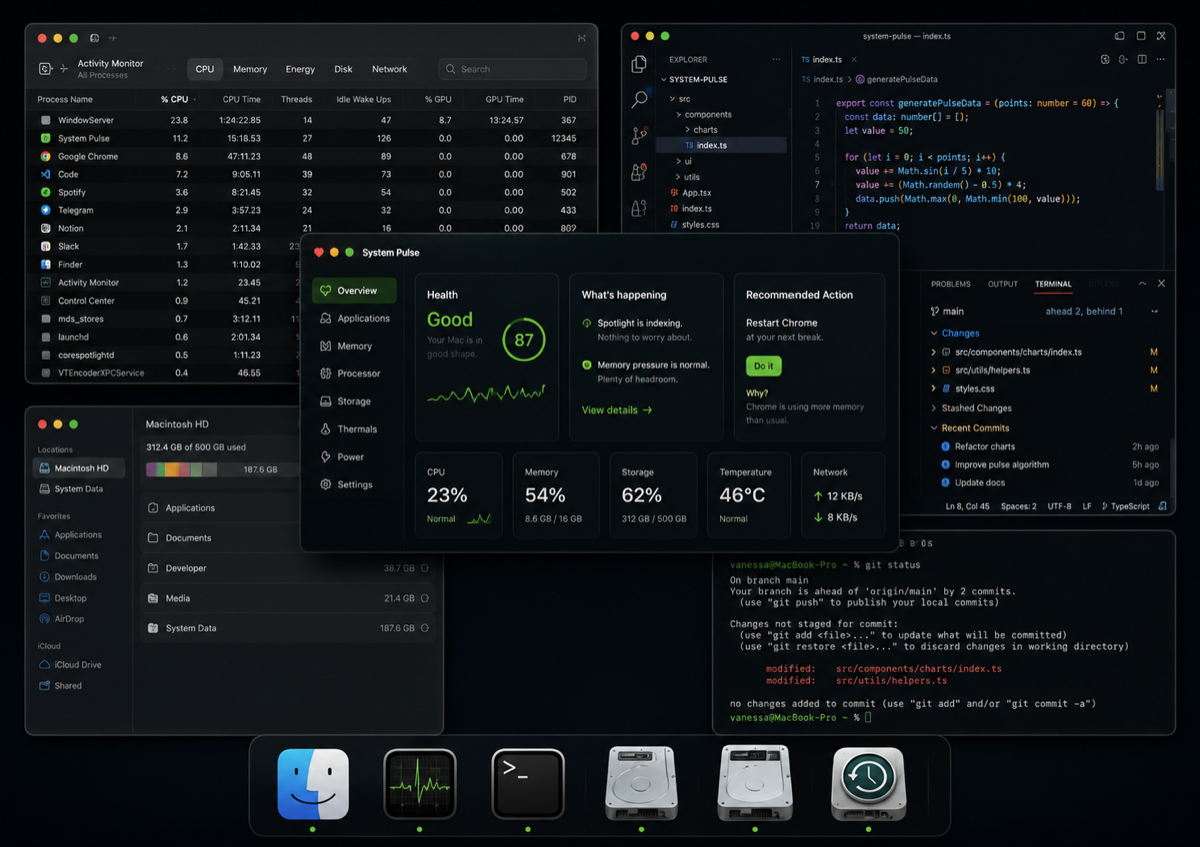
Task: Expand the Stashed Changes section
Action: click(x=934, y=408)
